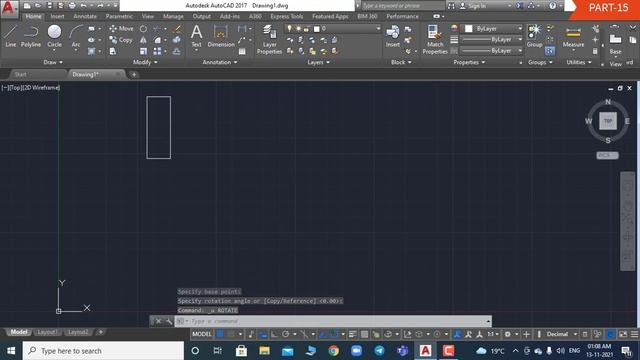
Task: Open the layer name dropdown
Action: point(333,29)
